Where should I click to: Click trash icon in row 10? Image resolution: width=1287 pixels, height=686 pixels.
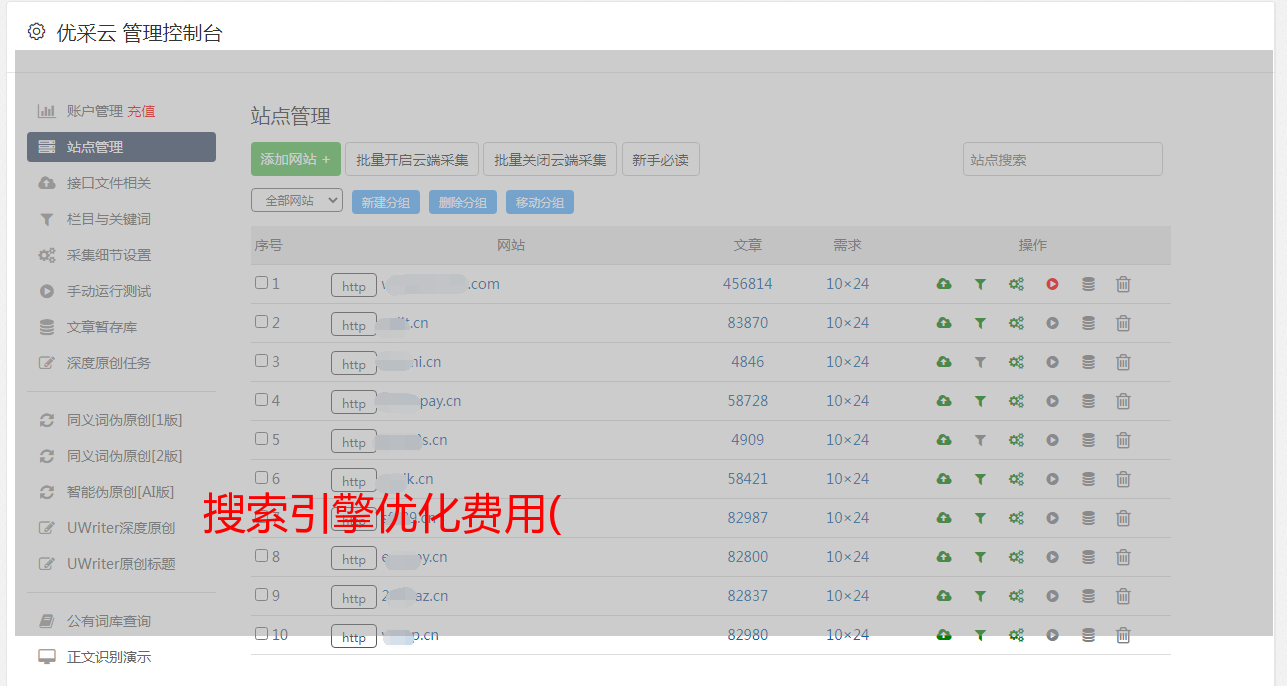coord(1123,635)
